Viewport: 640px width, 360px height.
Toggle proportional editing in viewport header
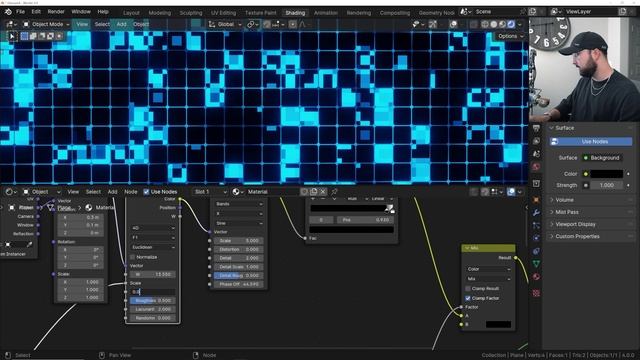click(x=293, y=24)
